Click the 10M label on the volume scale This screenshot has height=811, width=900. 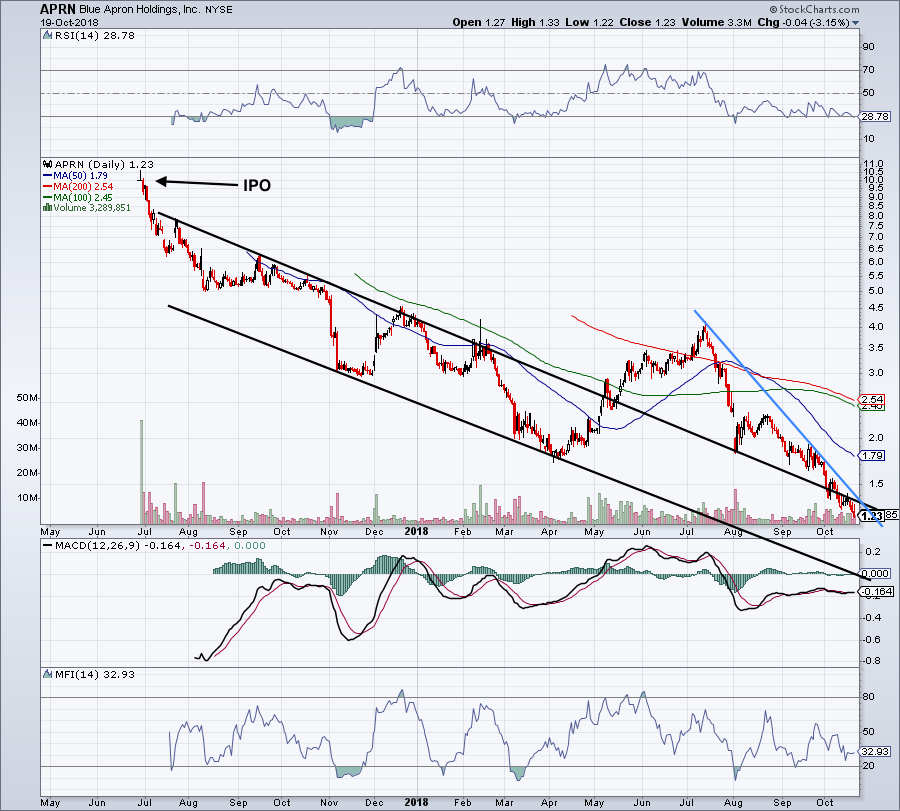pyautogui.click(x=28, y=498)
